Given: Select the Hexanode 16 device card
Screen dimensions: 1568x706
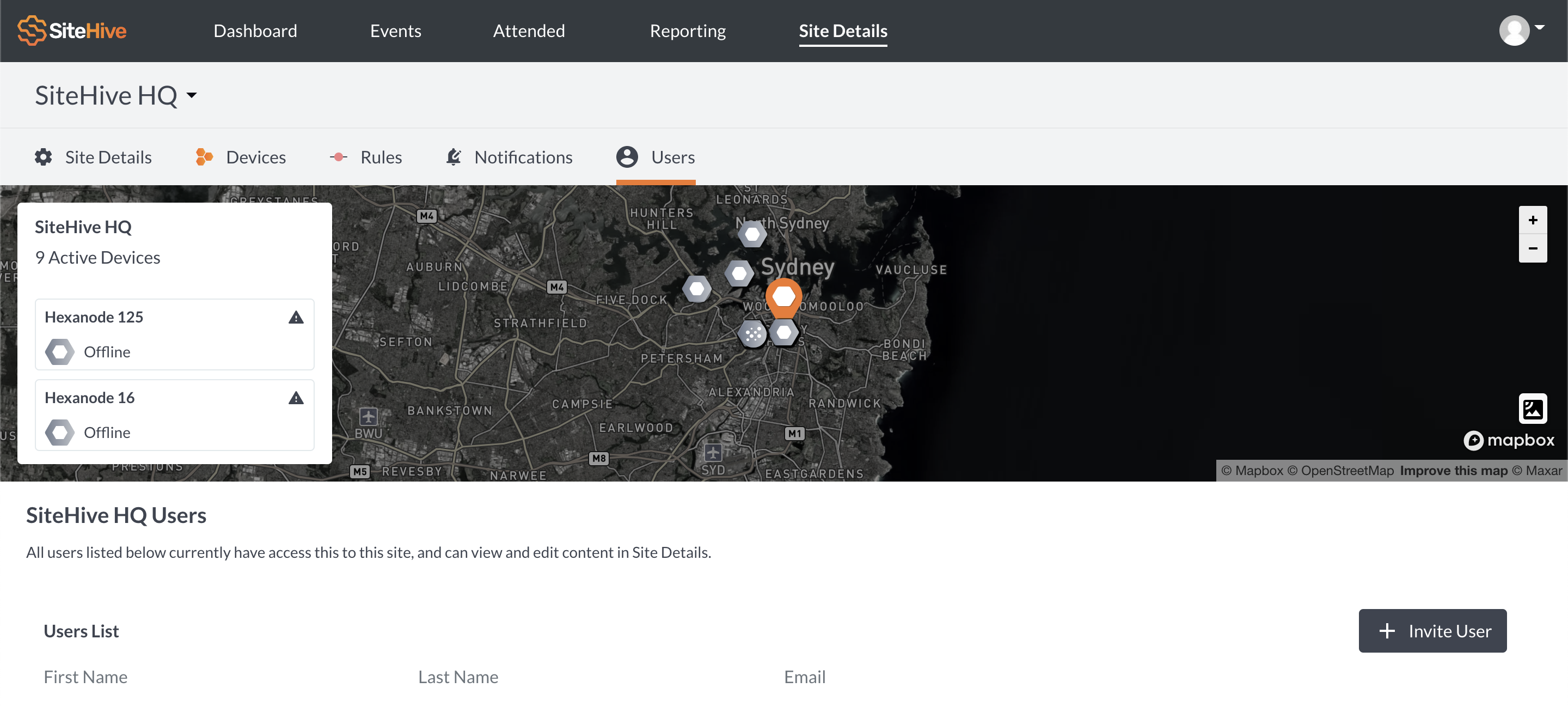Looking at the screenshot, I should tap(175, 415).
